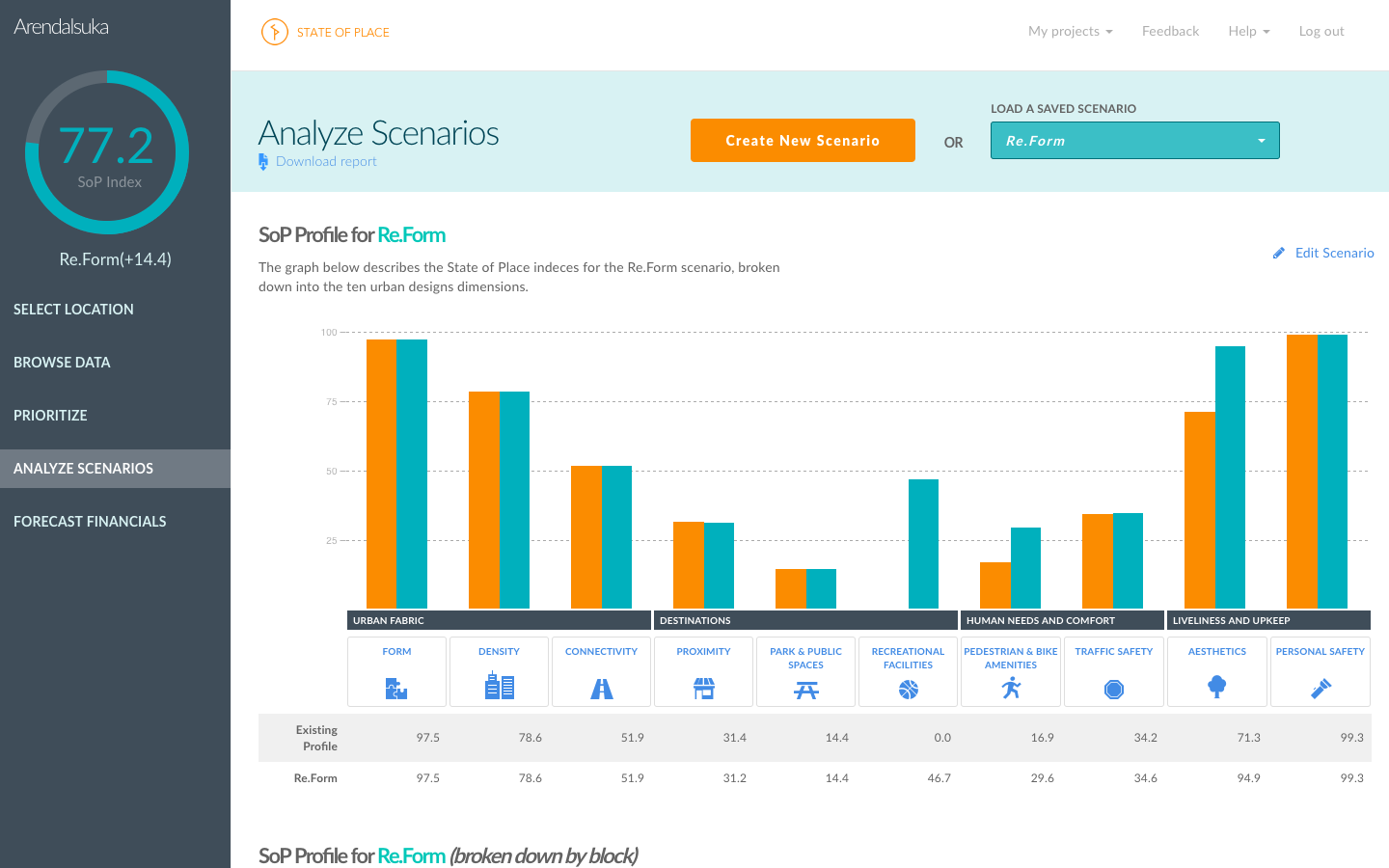This screenshot has height=868, width=1389.
Task: Click the HUMAN NEEDS AND COMFORT header
Action: point(1062,620)
